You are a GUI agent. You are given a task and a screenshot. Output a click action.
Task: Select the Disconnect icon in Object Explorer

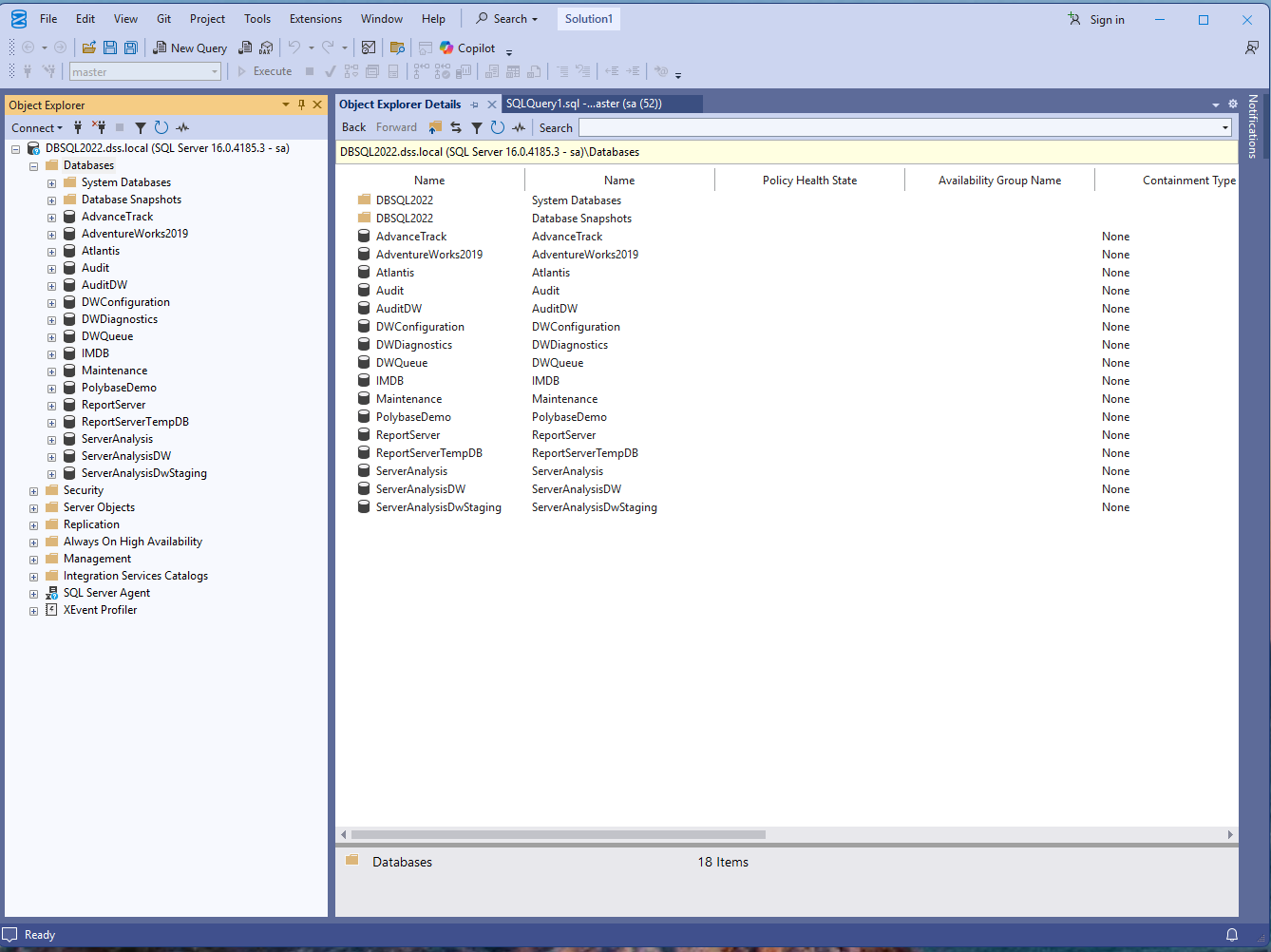(x=98, y=126)
